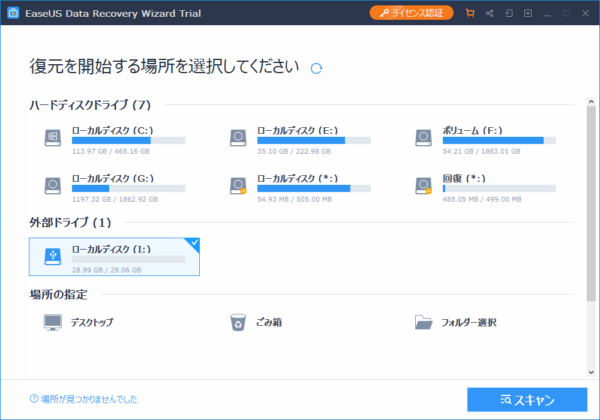Uncheck the selected ローカルディスク (I:) checkmark

click(x=194, y=243)
